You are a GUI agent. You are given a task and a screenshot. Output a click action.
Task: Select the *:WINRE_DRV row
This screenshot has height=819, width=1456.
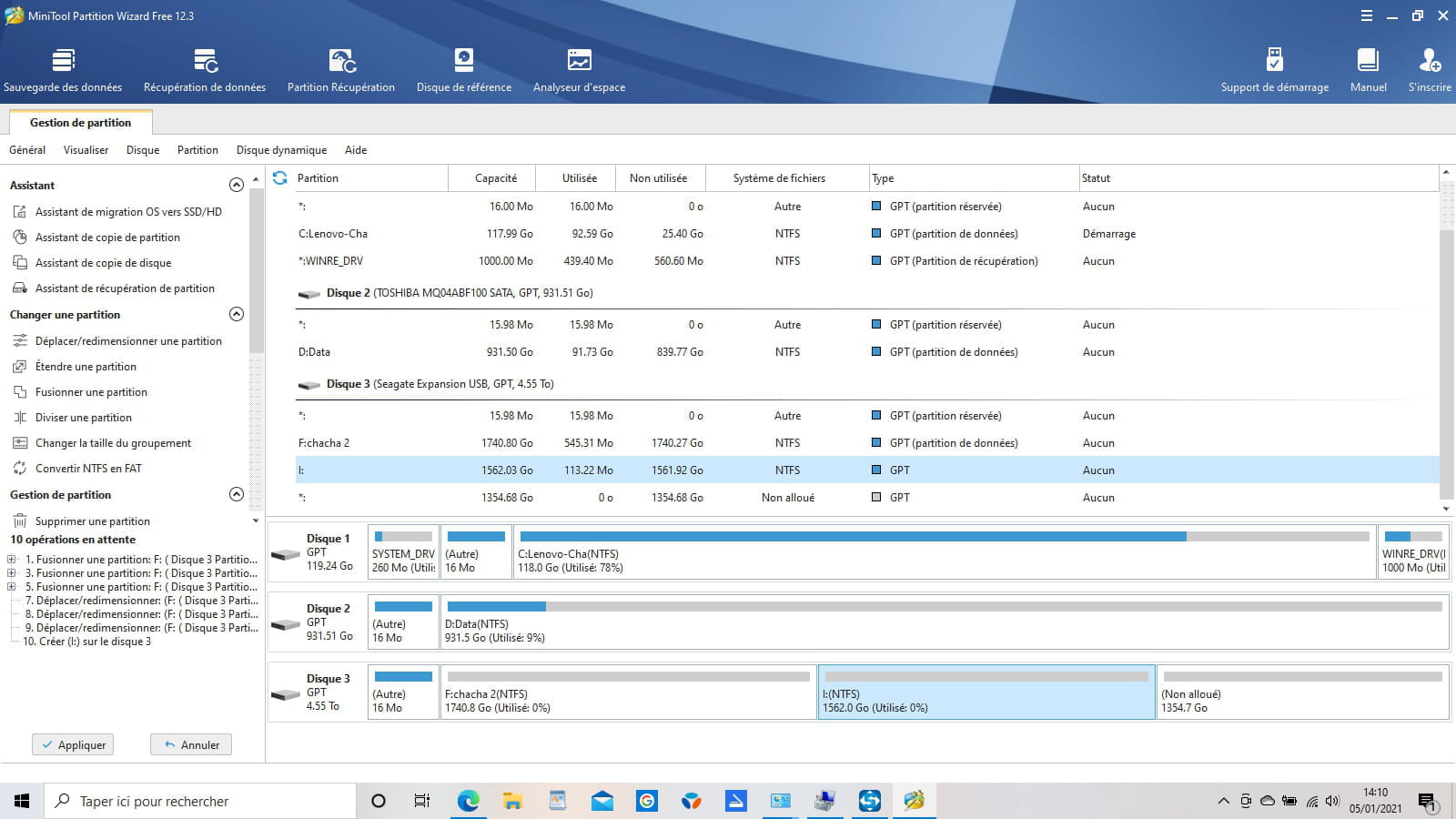pyautogui.click(x=867, y=261)
